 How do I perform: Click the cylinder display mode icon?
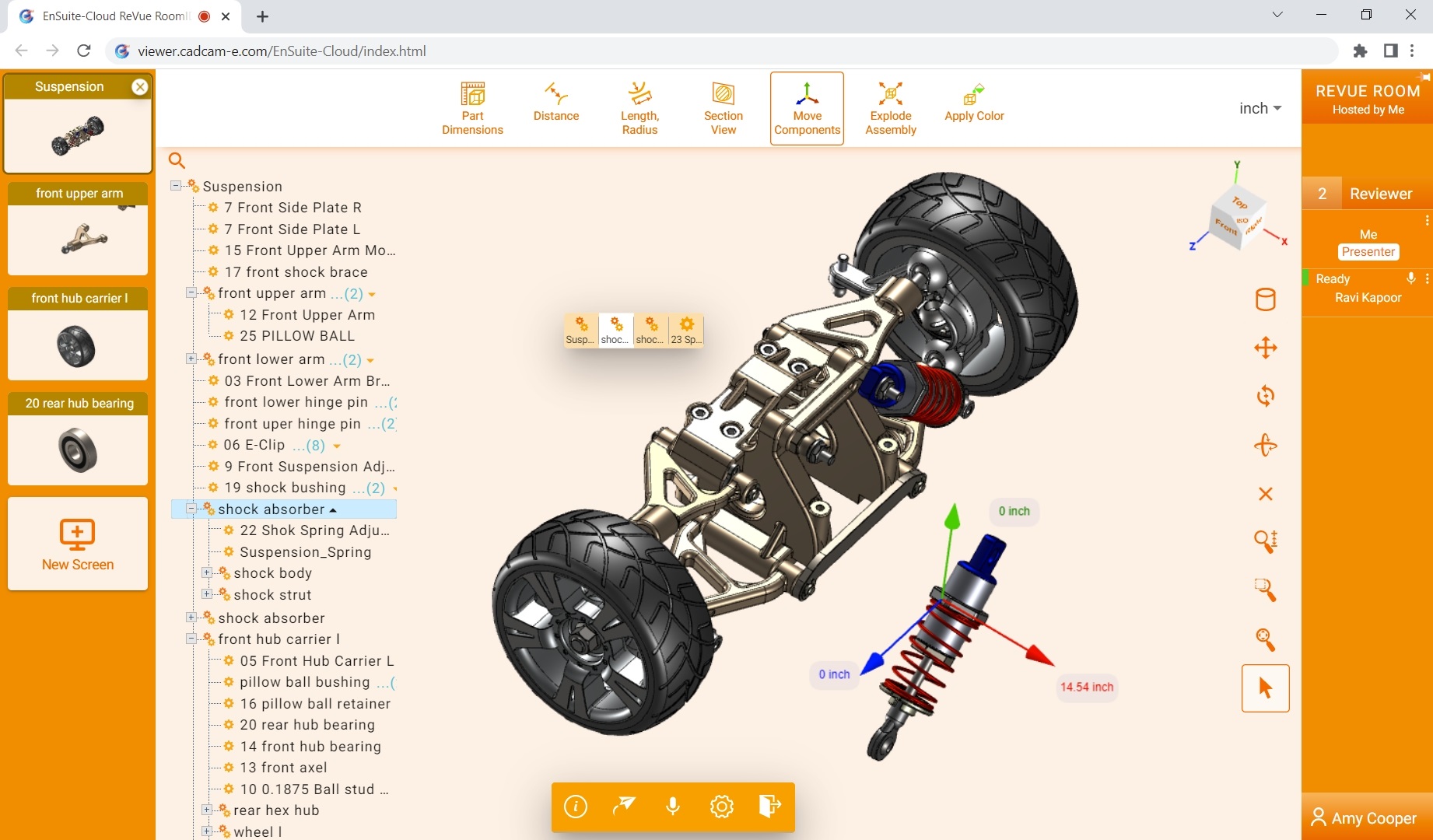point(1266,299)
